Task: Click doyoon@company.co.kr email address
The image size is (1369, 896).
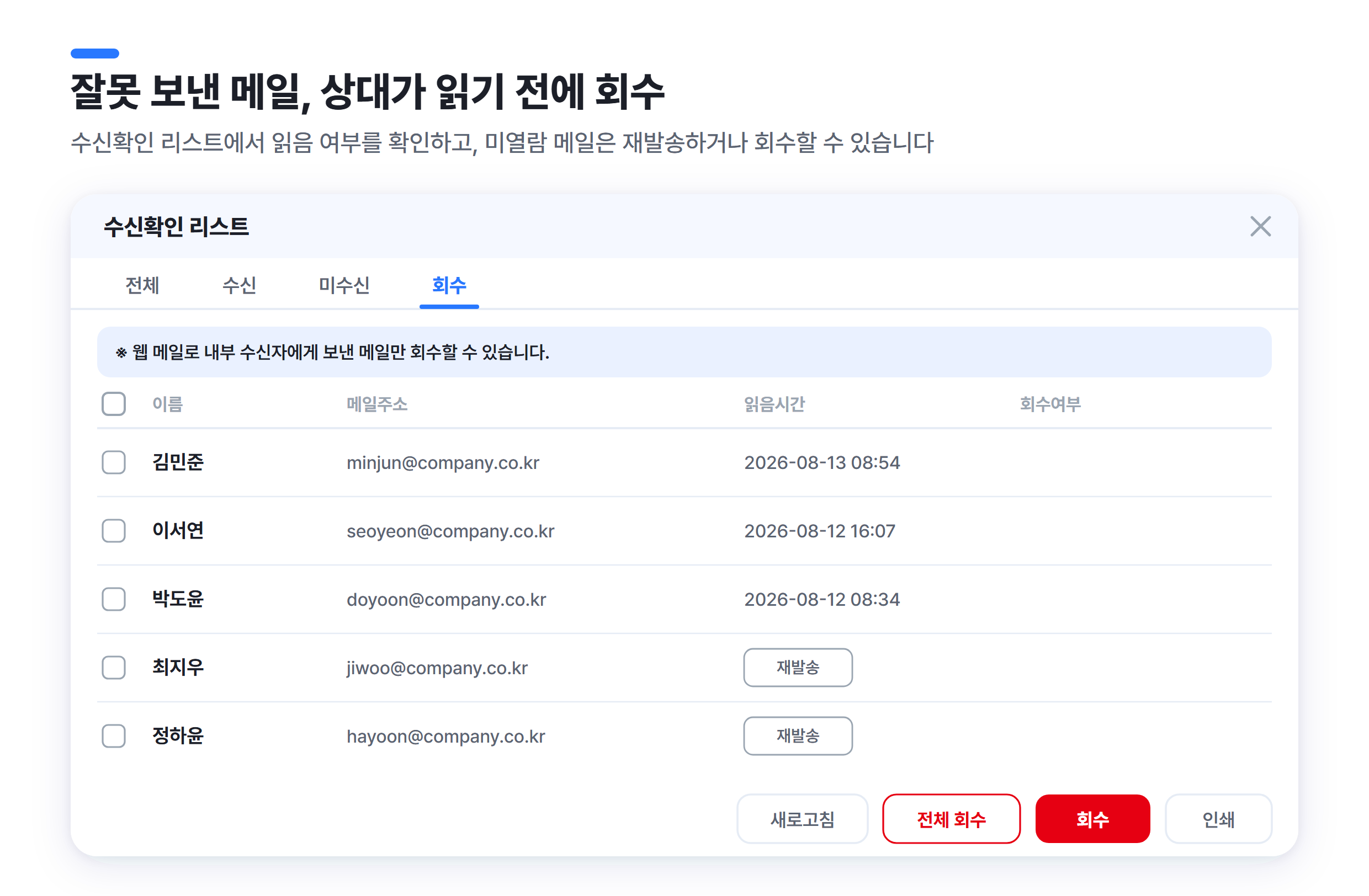Action: (x=447, y=599)
